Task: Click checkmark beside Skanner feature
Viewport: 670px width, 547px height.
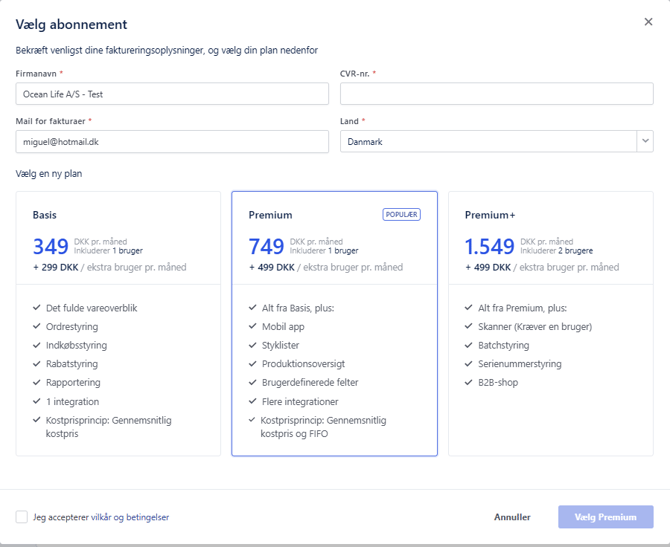Action: click(469, 327)
